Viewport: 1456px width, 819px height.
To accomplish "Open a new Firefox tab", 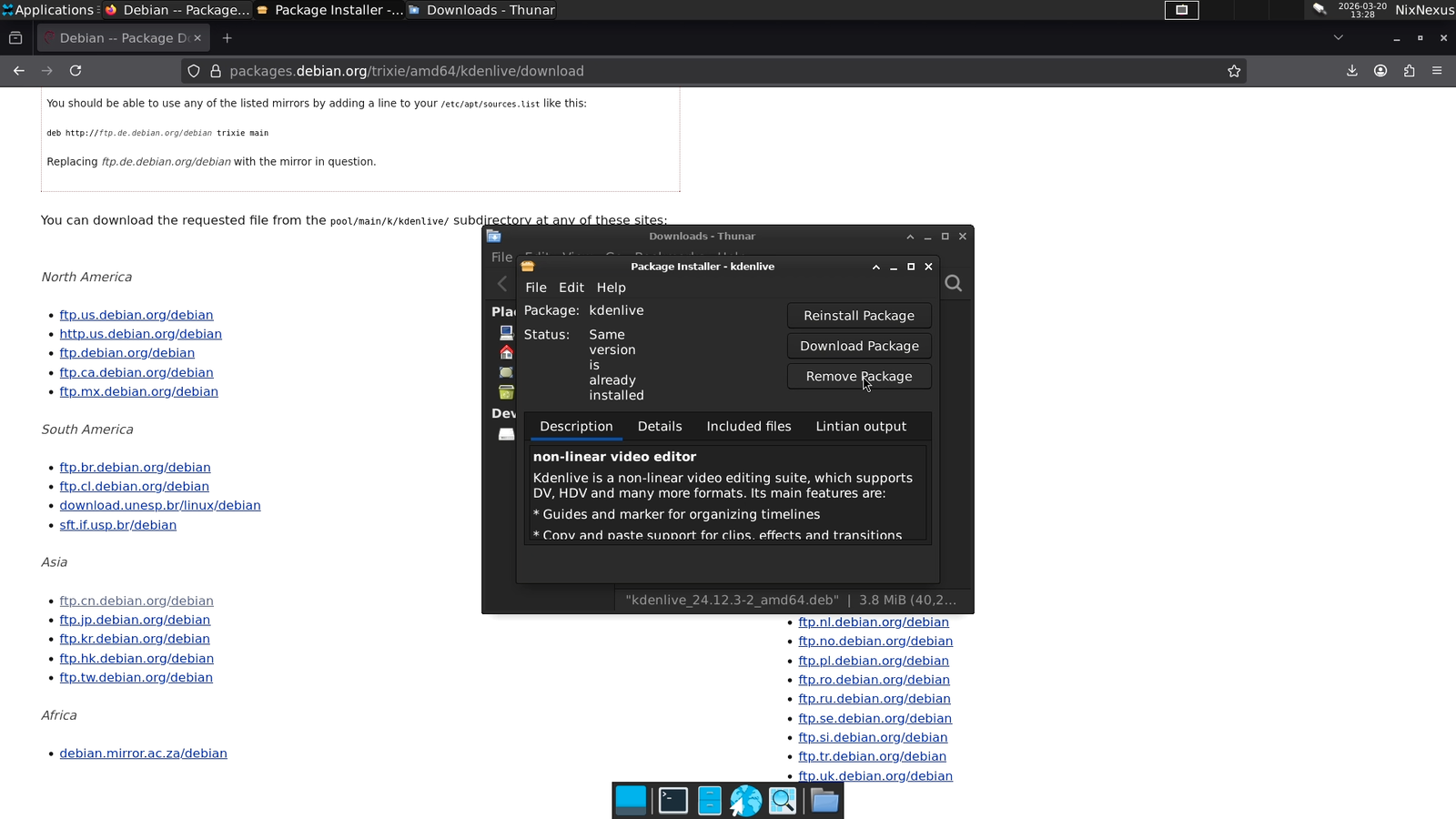I will coord(227,38).
